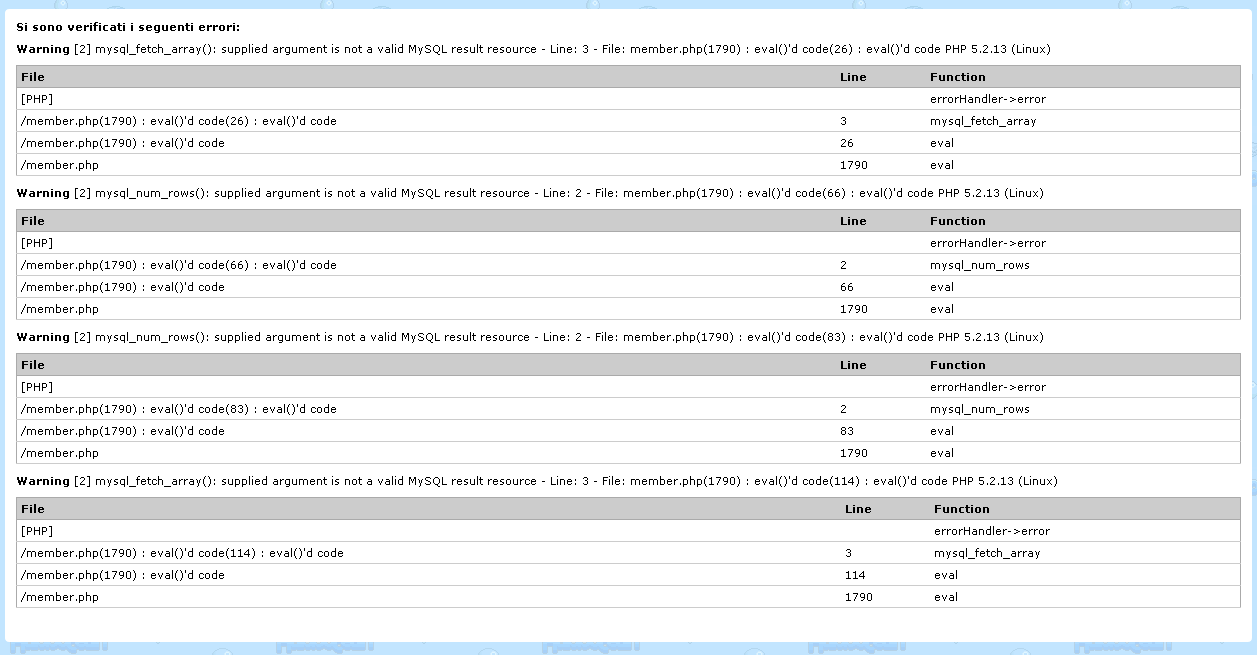The image size is (1257, 655).
Task: Select file path cell ending 'code(83) : eval()'d code'
Action: (179, 409)
